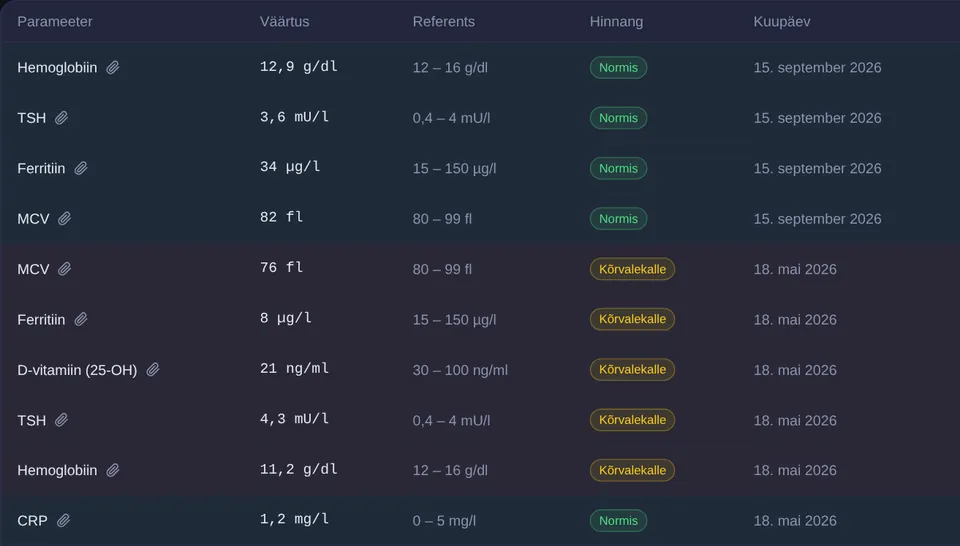Open attachment icon for D-vitamiin (25-OH)

[x=153, y=369]
